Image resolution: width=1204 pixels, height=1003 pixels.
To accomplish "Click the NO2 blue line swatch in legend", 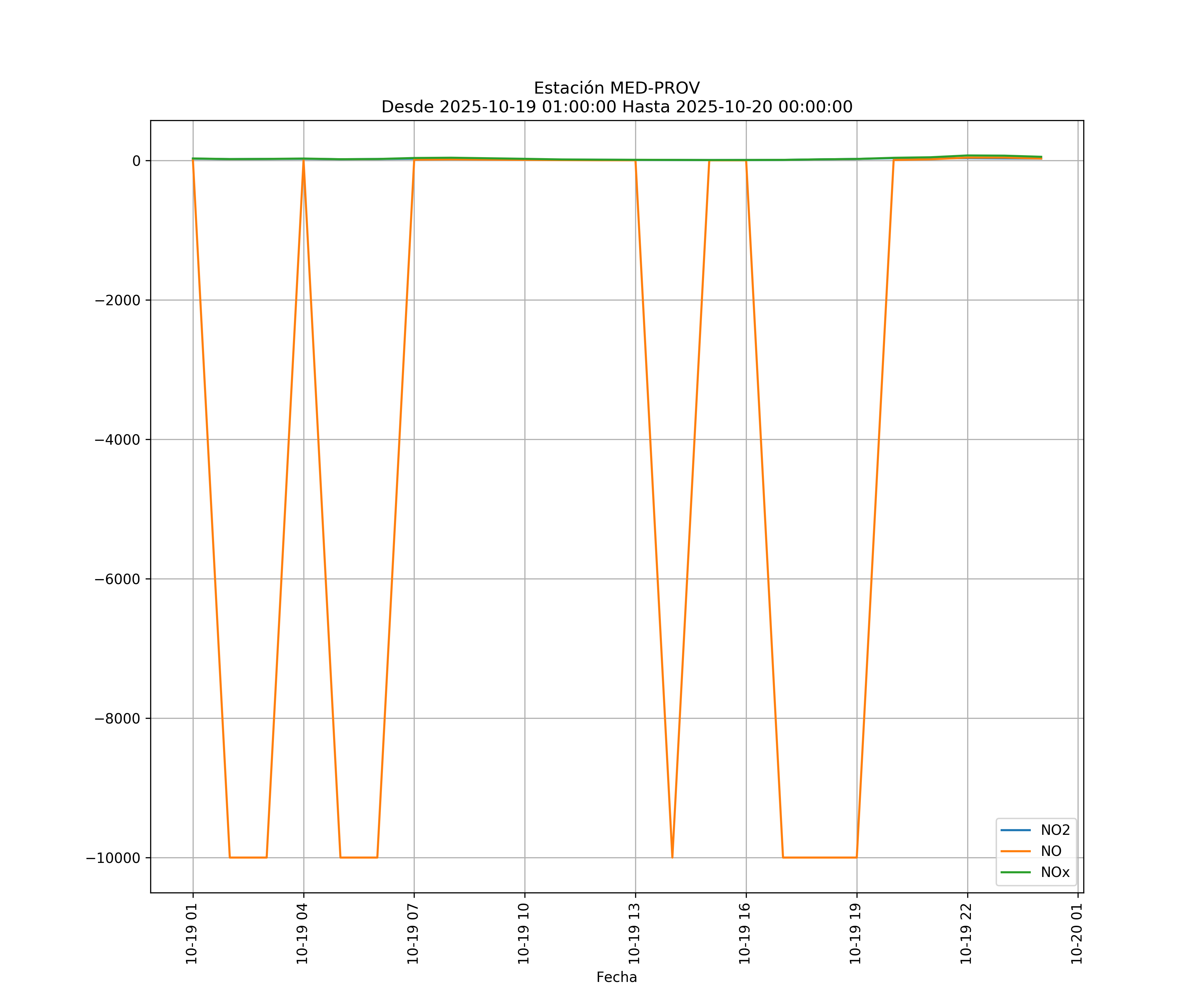I will pos(1015,830).
